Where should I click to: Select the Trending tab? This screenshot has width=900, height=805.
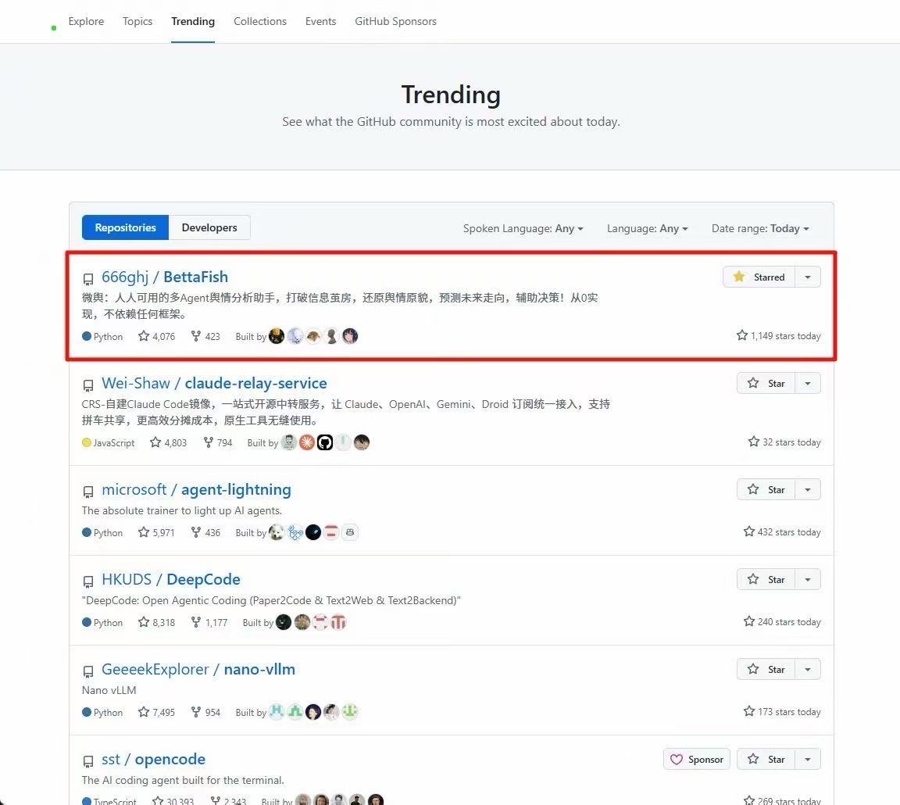[193, 21]
